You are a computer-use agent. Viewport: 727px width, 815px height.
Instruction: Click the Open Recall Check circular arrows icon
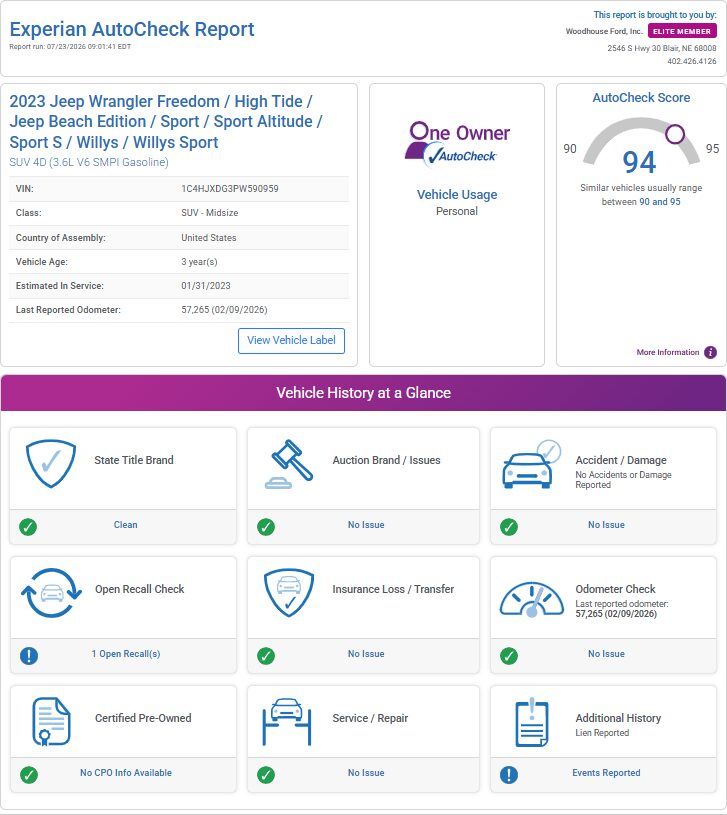pyautogui.click(x=51, y=593)
